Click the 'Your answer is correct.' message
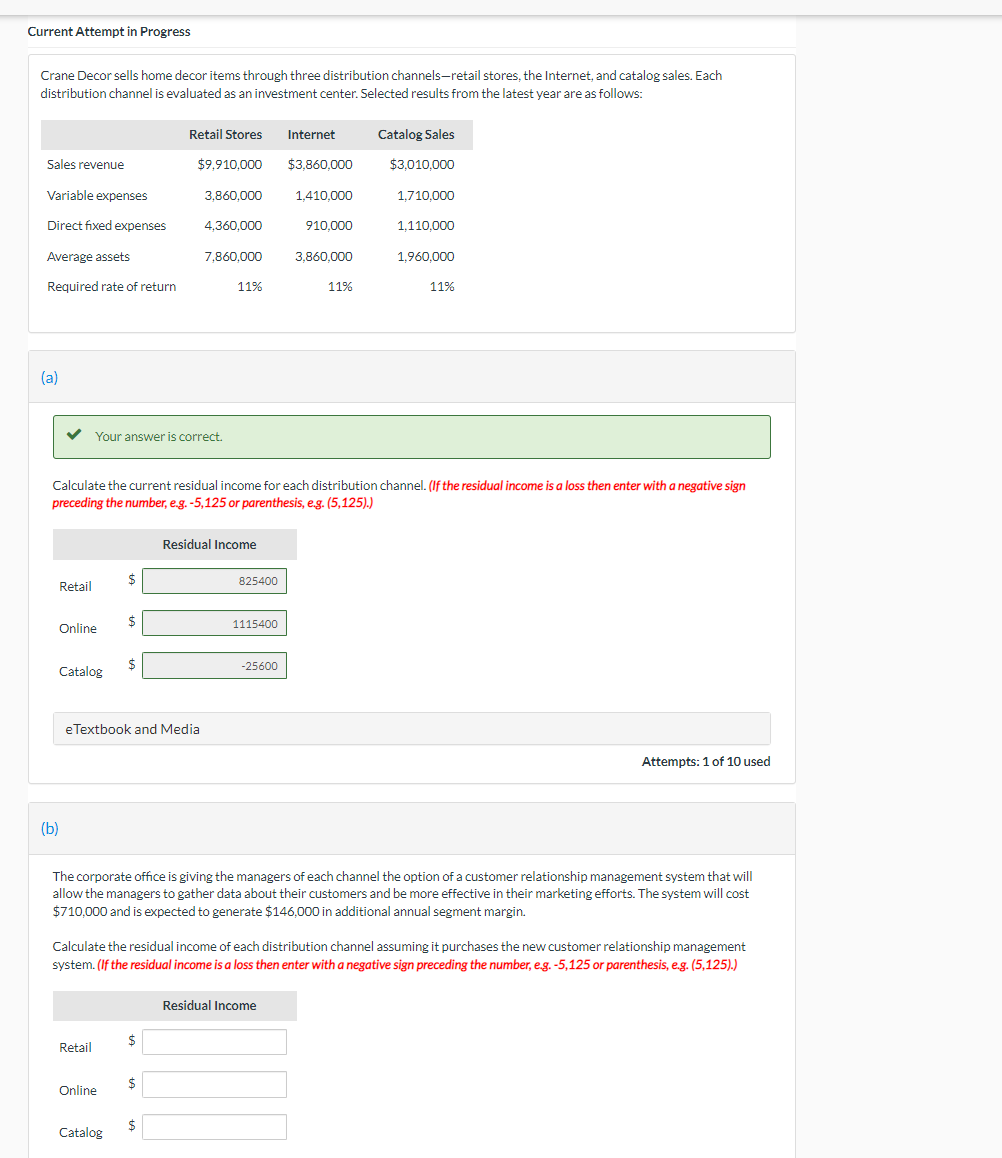Viewport: 1002px width, 1158px height. (159, 436)
